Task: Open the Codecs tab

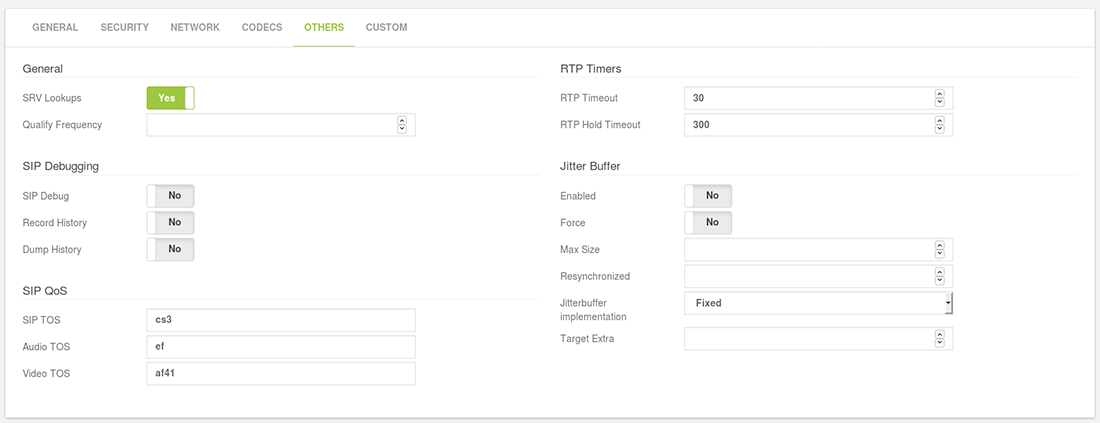Action: tap(262, 27)
